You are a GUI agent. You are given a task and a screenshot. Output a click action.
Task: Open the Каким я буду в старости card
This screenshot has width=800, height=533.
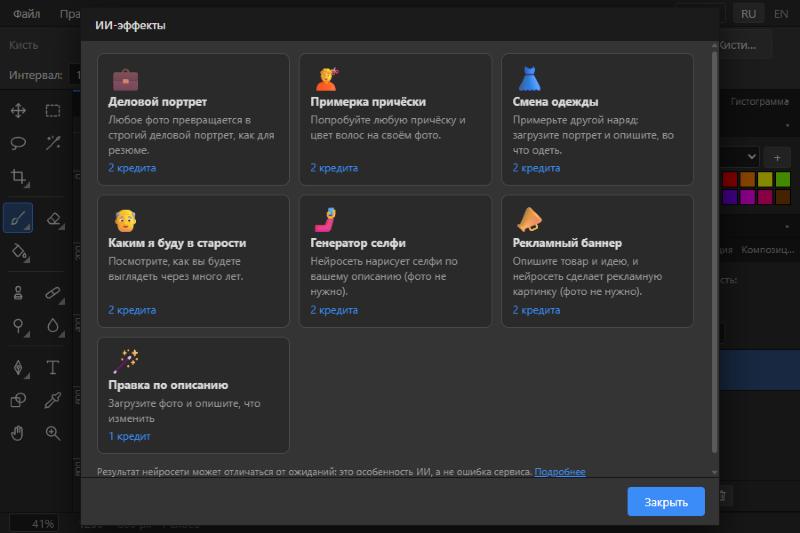pos(193,261)
